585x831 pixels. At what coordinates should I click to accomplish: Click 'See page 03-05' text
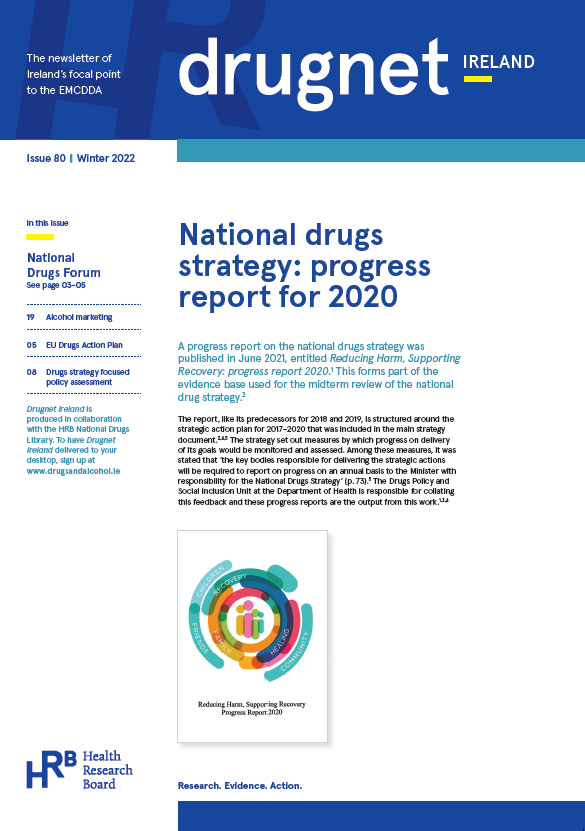56,285
